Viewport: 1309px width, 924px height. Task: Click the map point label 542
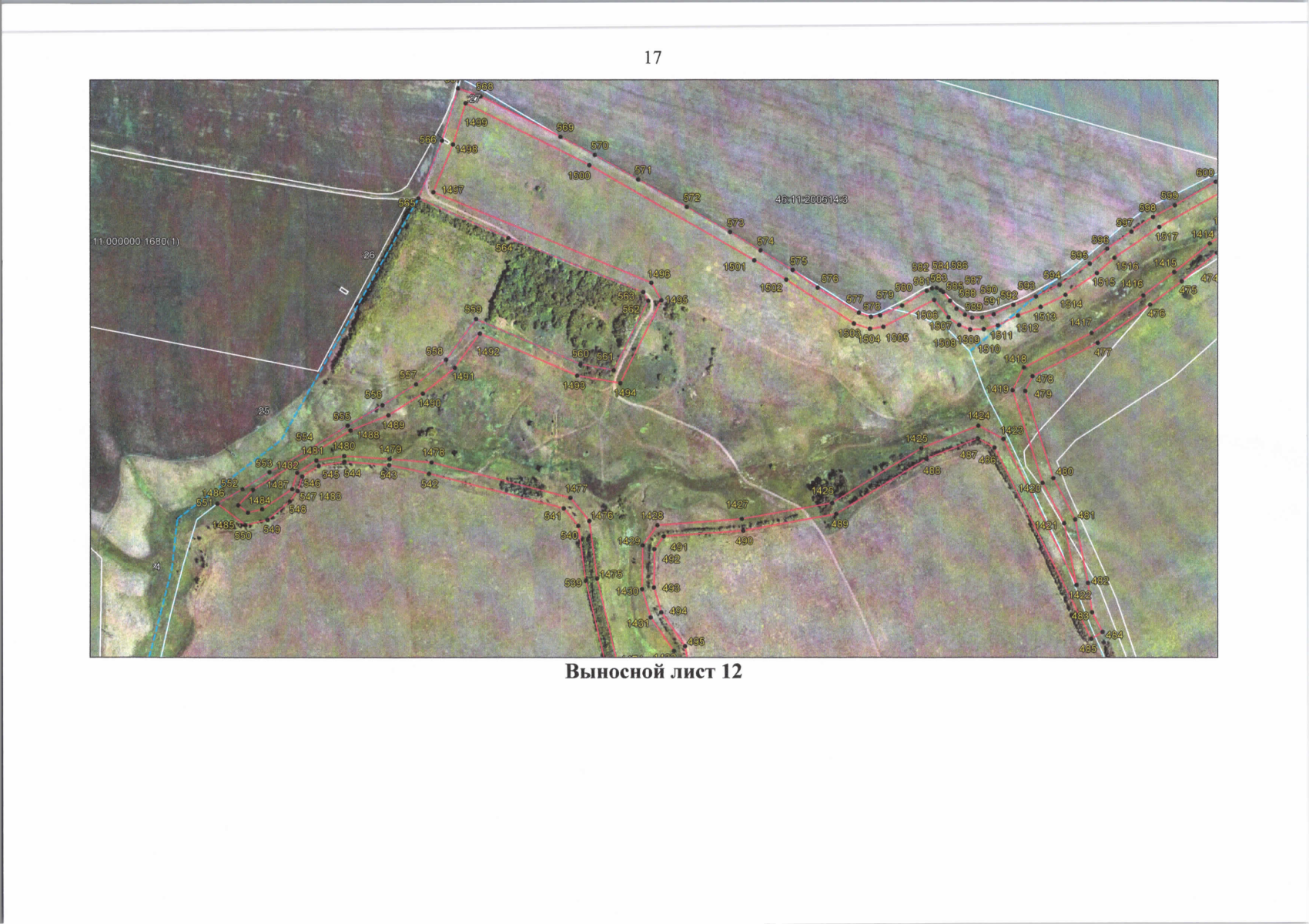point(429,484)
